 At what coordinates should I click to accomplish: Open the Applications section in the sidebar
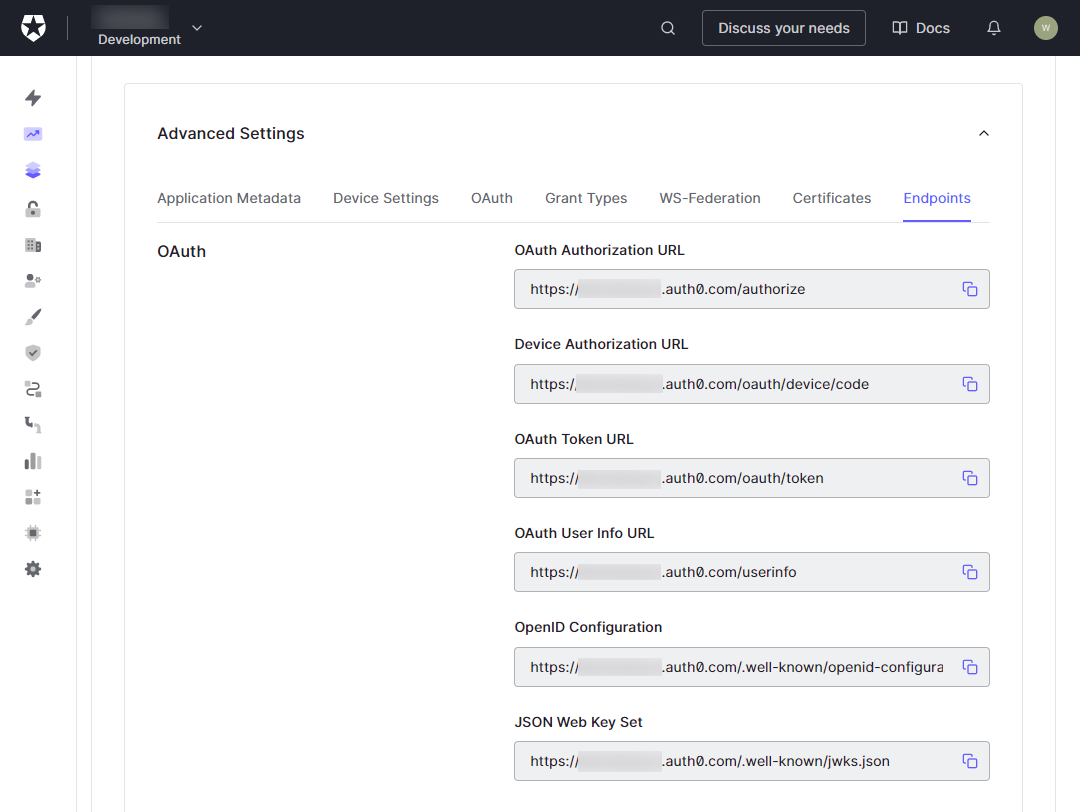[x=33, y=170]
